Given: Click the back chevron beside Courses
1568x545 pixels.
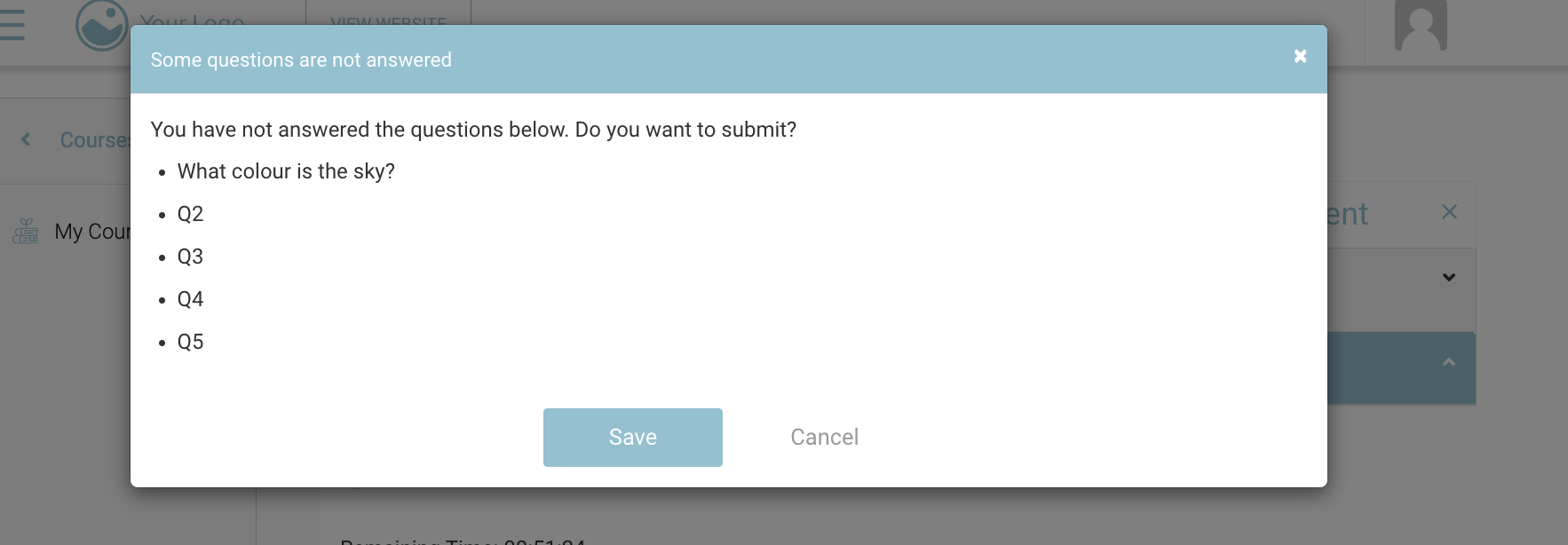Looking at the screenshot, I should [x=25, y=139].
